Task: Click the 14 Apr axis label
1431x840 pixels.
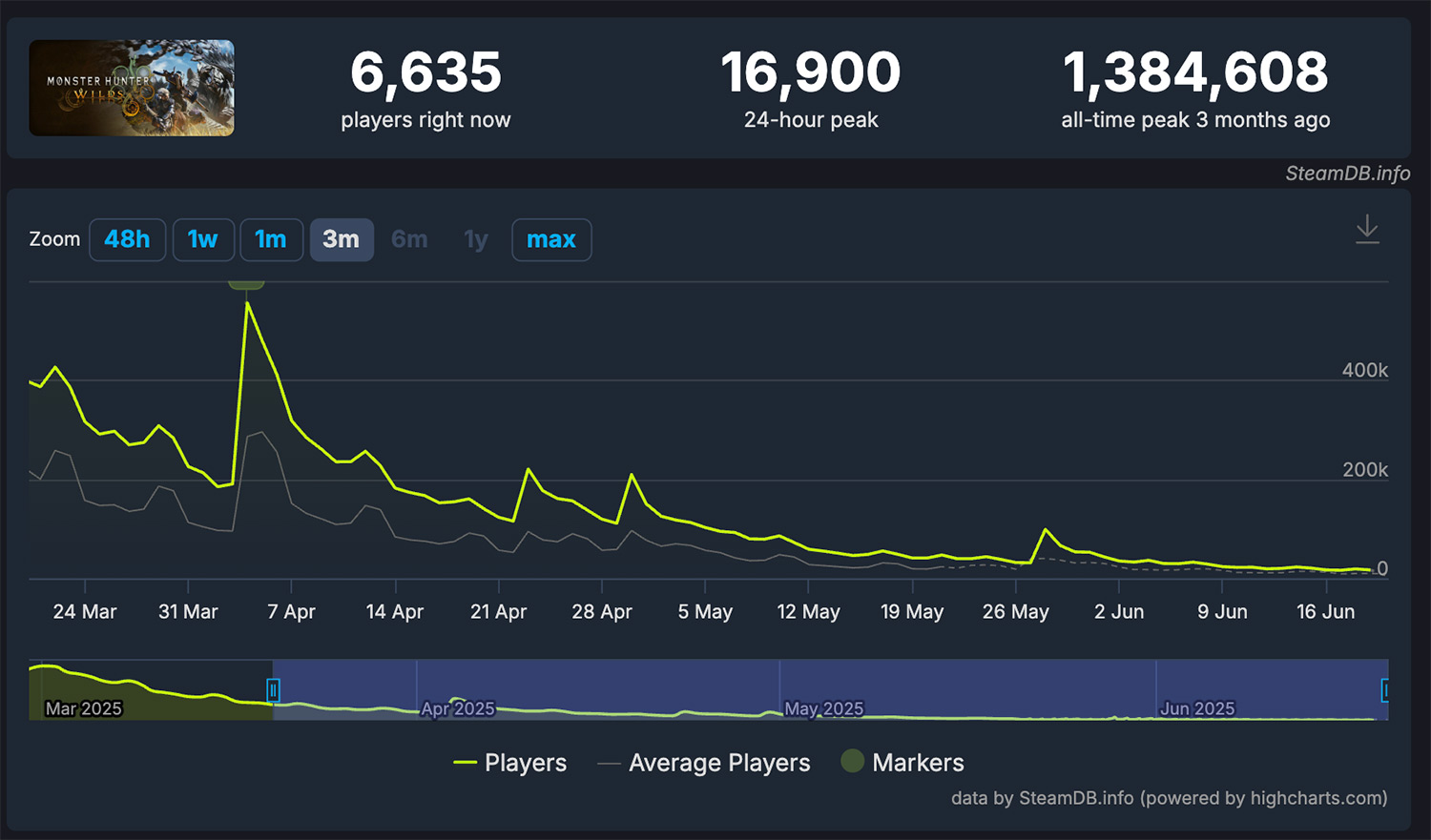Action: 395,612
